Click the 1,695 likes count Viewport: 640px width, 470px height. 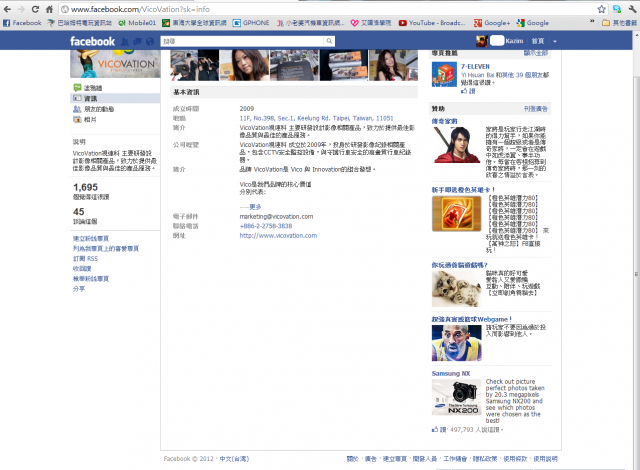pyautogui.click(x=86, y=187)
